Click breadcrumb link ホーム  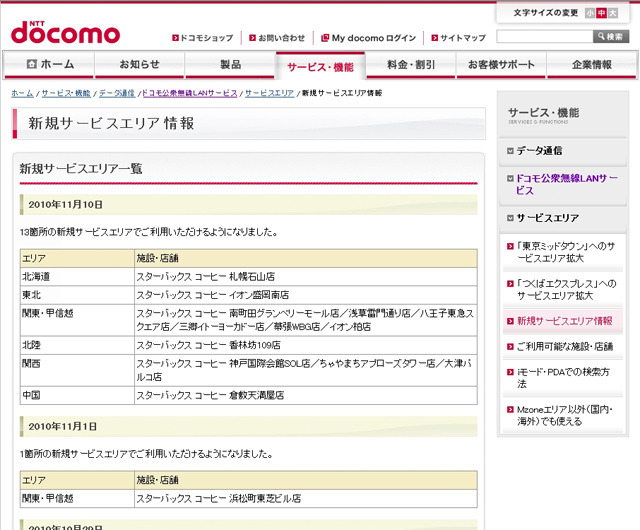[x=22, y=93]
